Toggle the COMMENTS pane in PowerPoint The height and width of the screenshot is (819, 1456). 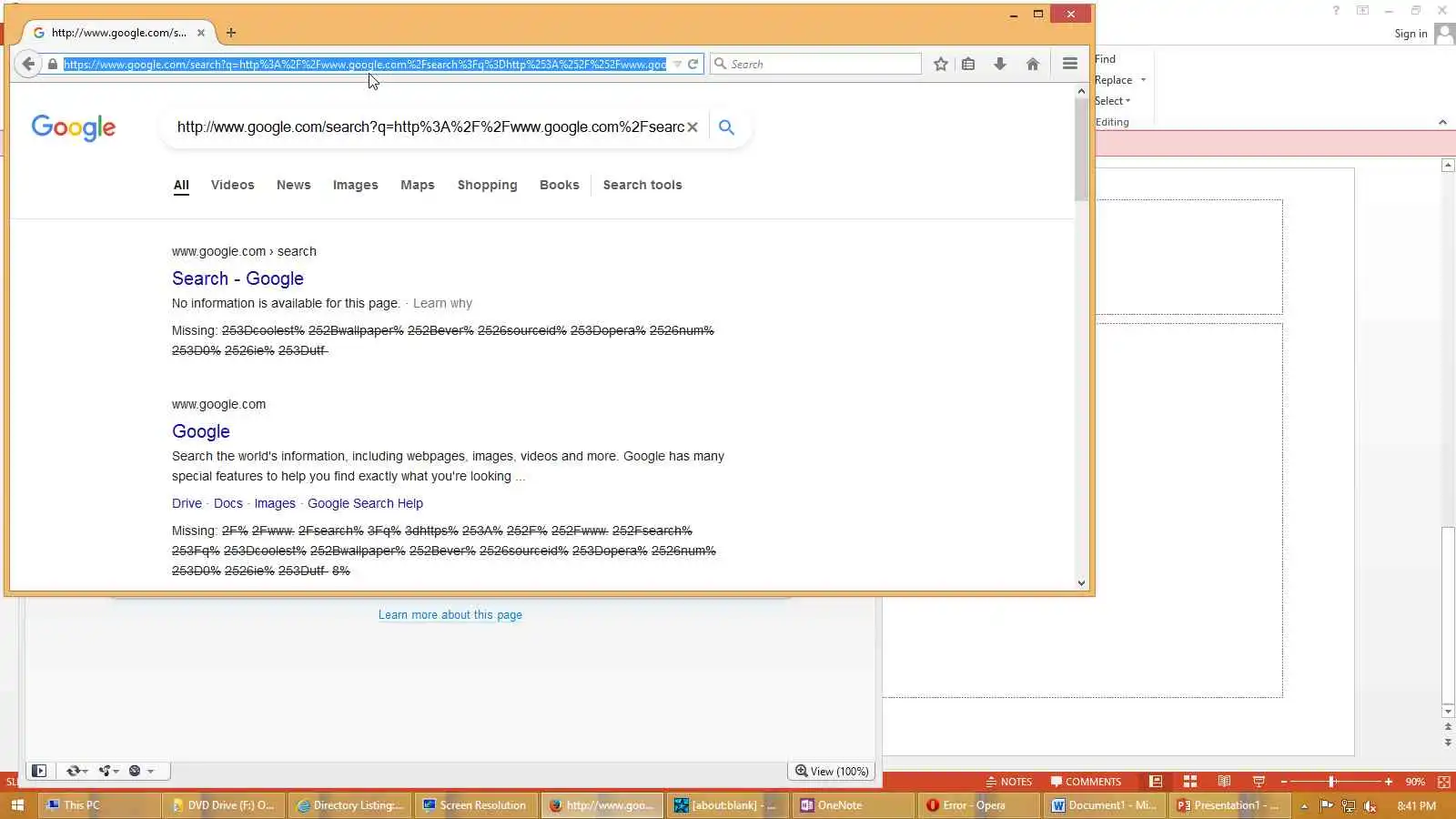tap(1086, 782)
